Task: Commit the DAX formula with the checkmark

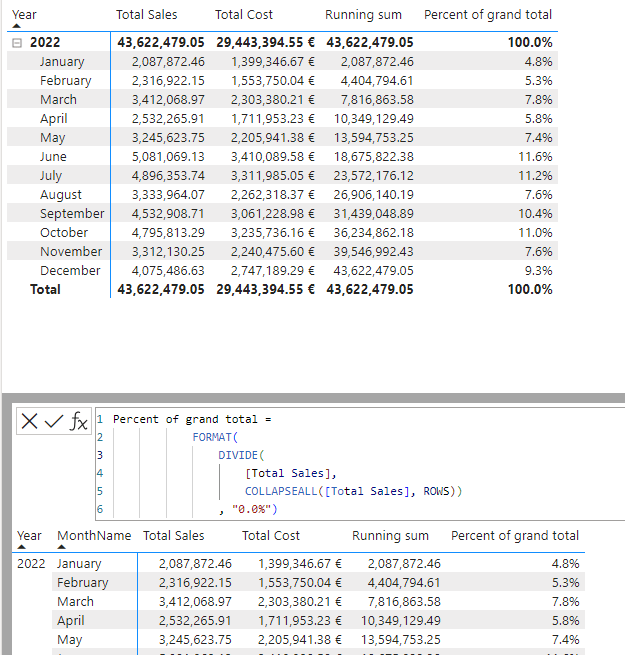Action: [54, 422]
